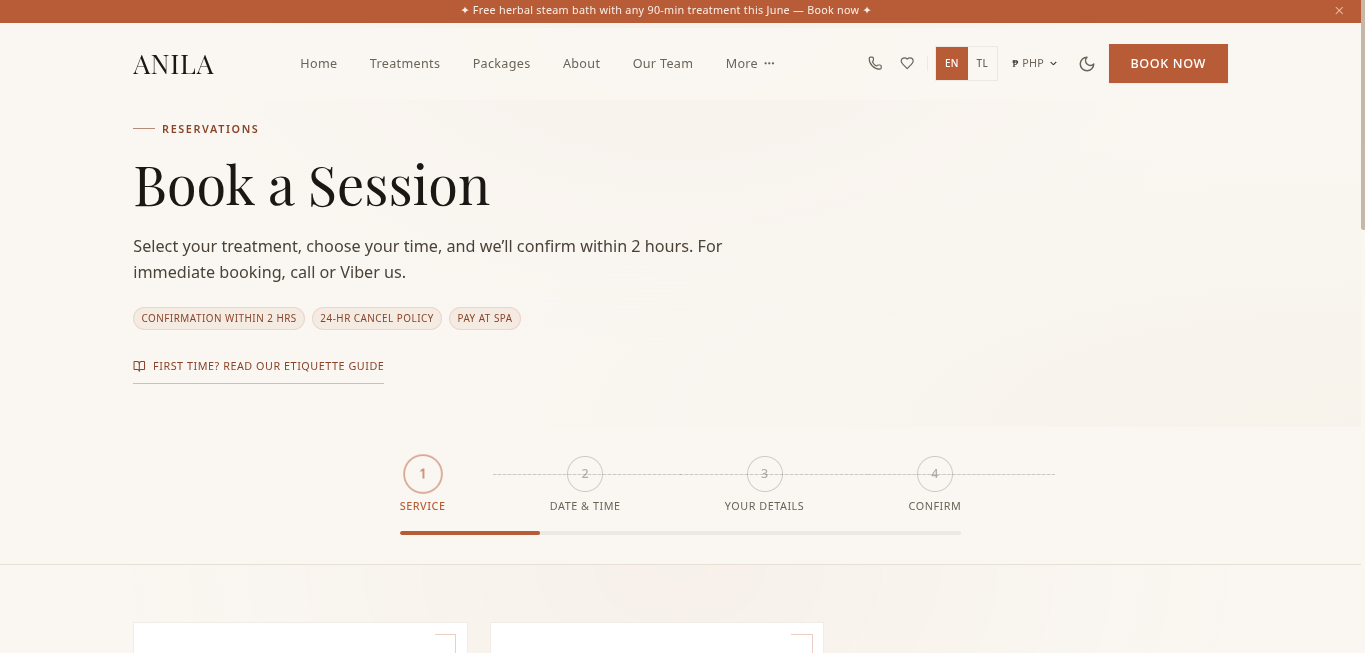Open favorites with the heart icon
1365x653 pixels.
[x=907, y=63]
